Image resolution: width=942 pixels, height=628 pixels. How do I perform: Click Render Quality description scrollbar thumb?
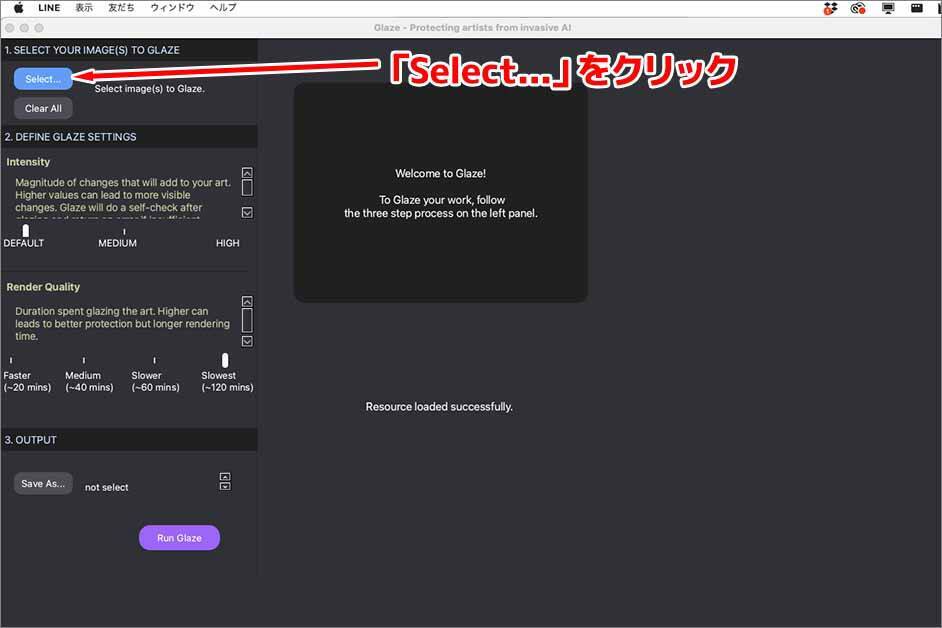[x=247, y=320]
